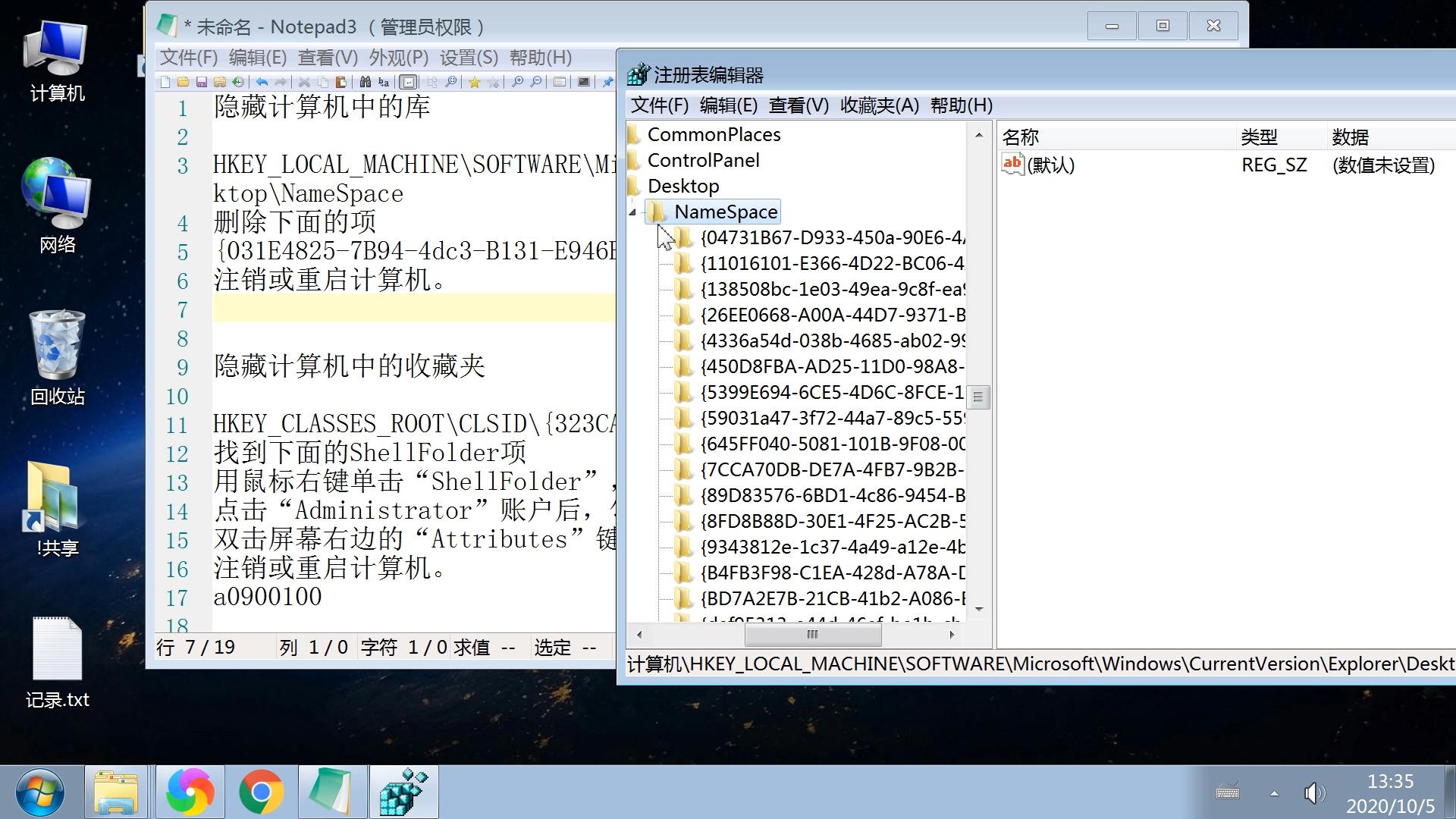
Task: Show hidden tray icons arrow
Action: pos(1274,793)
